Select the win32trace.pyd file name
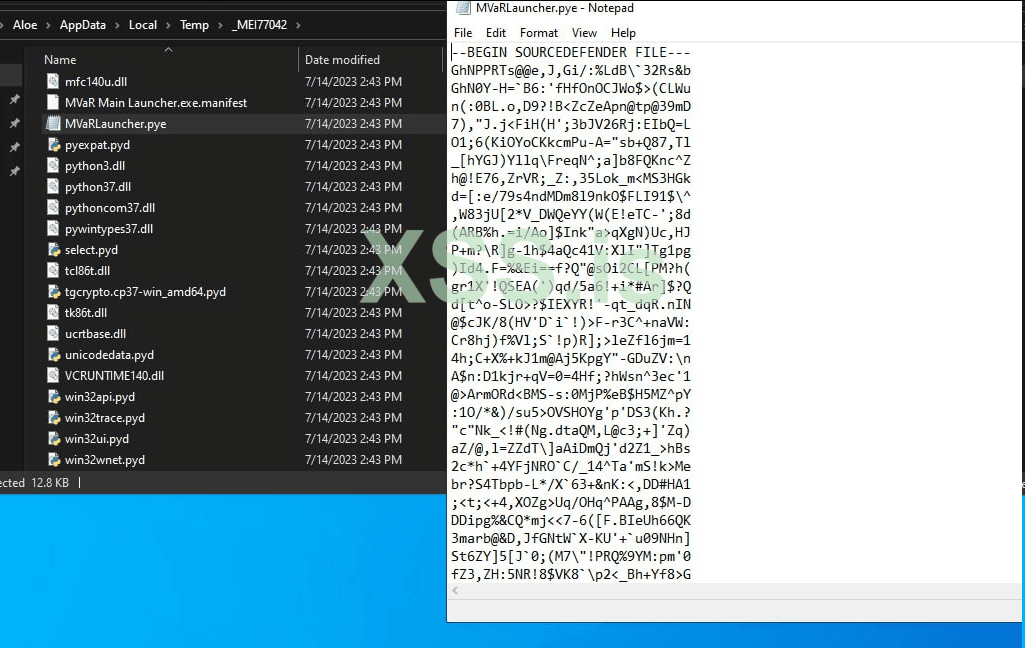 click(105, 417)
